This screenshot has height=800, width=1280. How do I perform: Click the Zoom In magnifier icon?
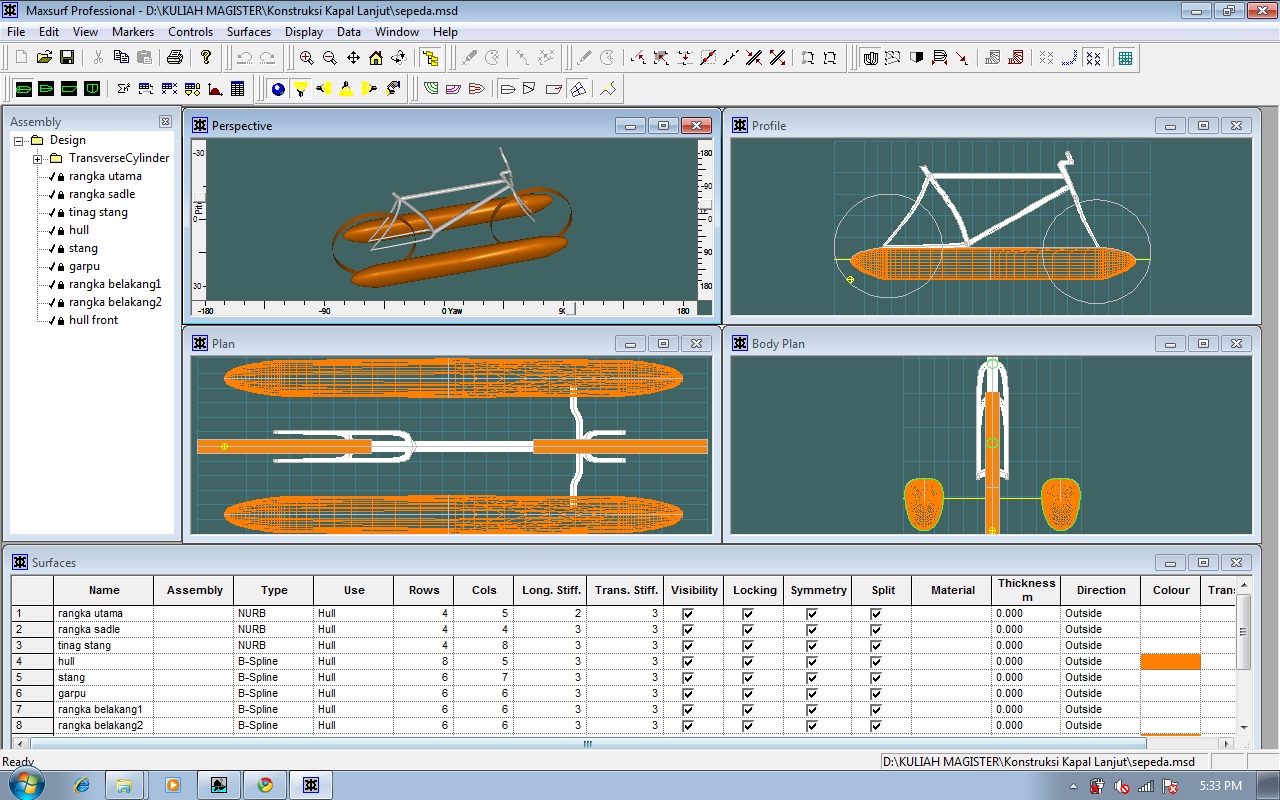point(307,58)
